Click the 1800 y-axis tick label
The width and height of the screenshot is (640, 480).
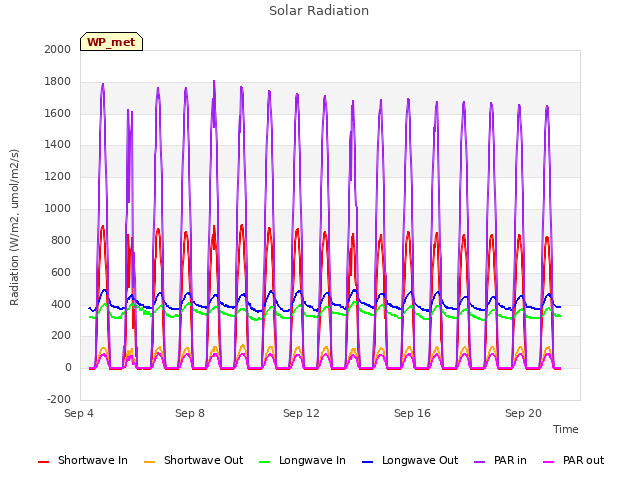pos(58,81)
